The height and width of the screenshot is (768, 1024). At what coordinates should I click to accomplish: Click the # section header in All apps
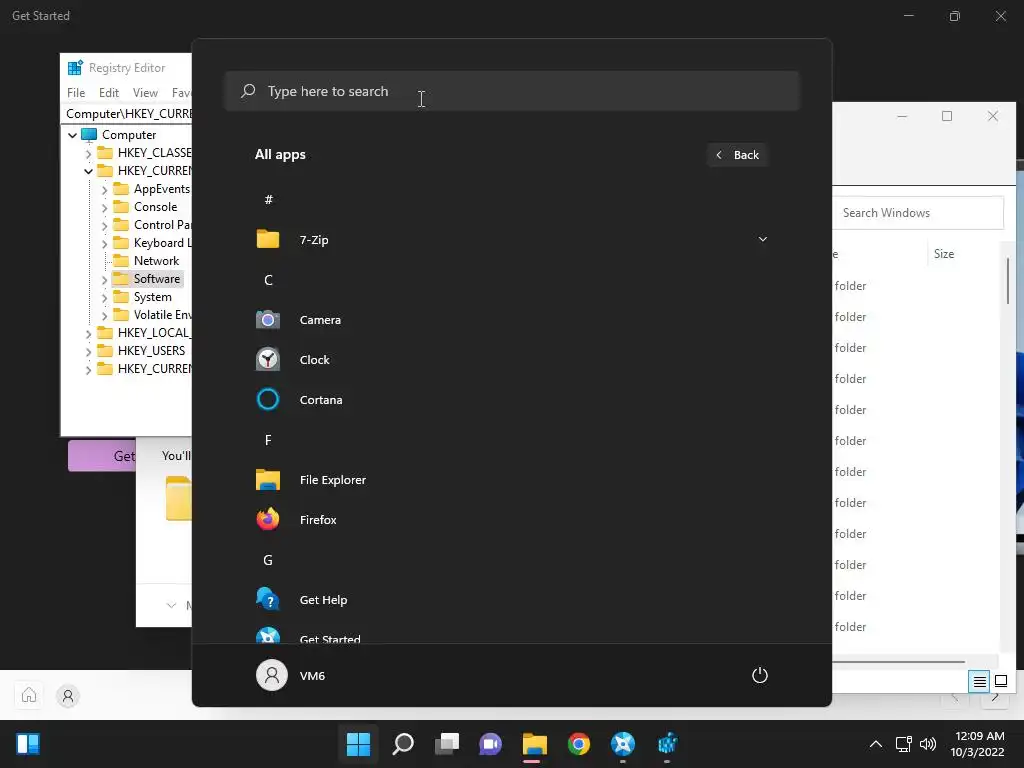(268, 200)
